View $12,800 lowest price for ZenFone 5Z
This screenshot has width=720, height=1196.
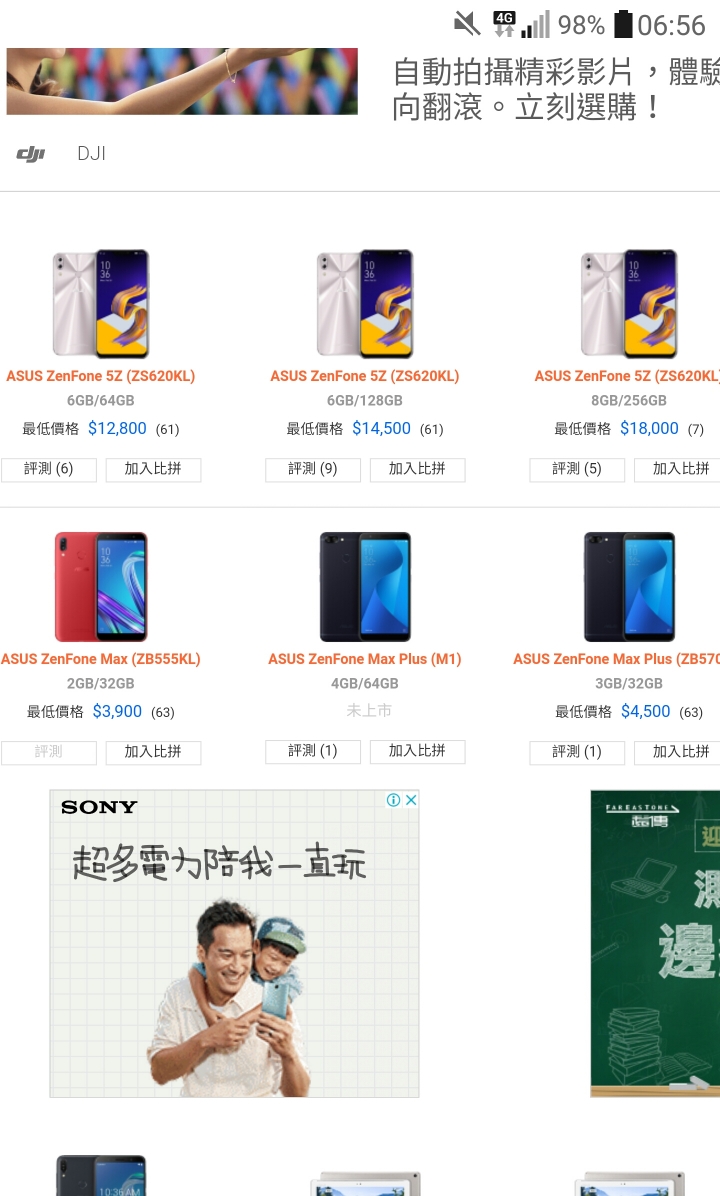[117, 429]
